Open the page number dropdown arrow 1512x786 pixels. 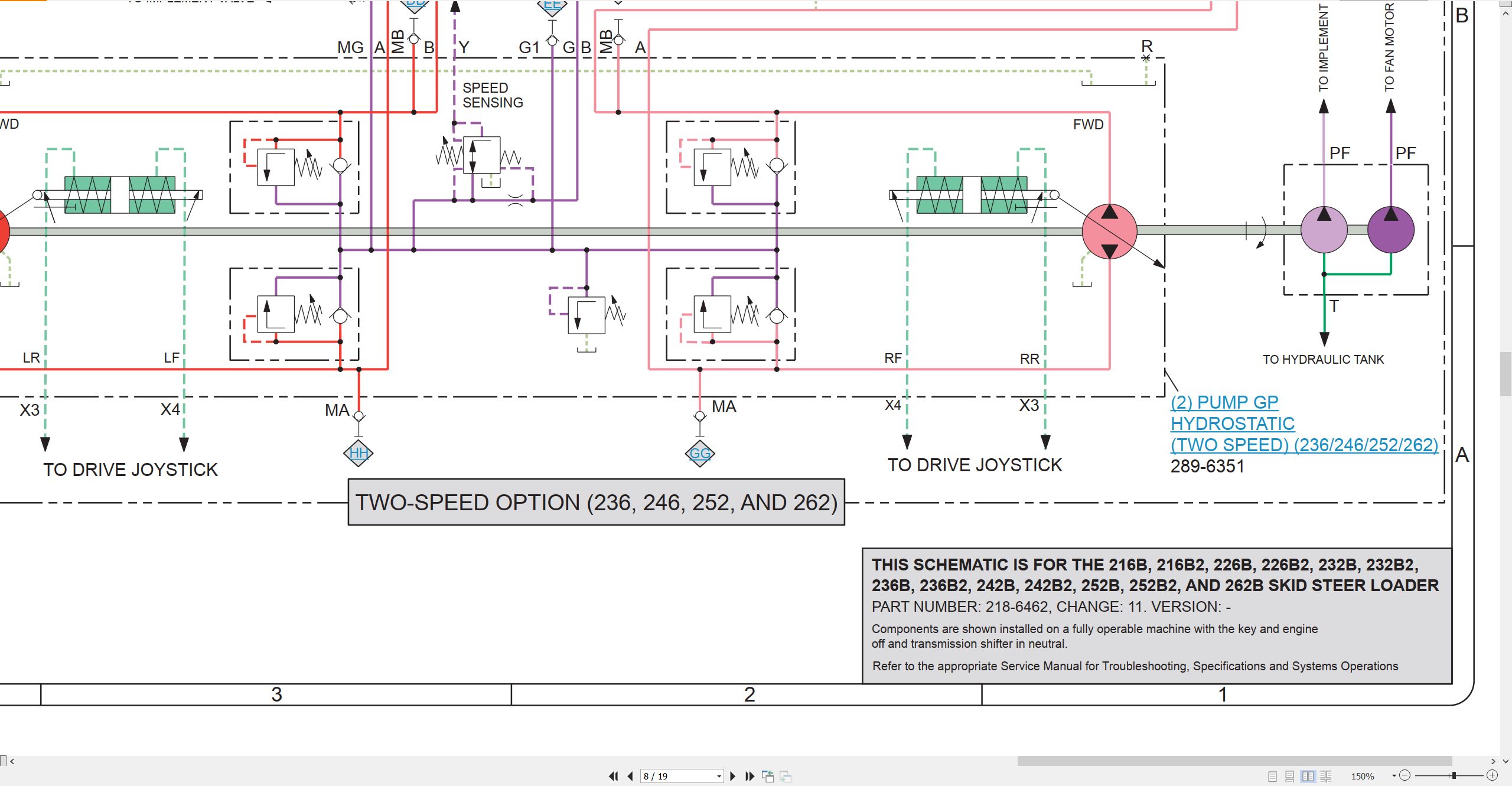719,776
